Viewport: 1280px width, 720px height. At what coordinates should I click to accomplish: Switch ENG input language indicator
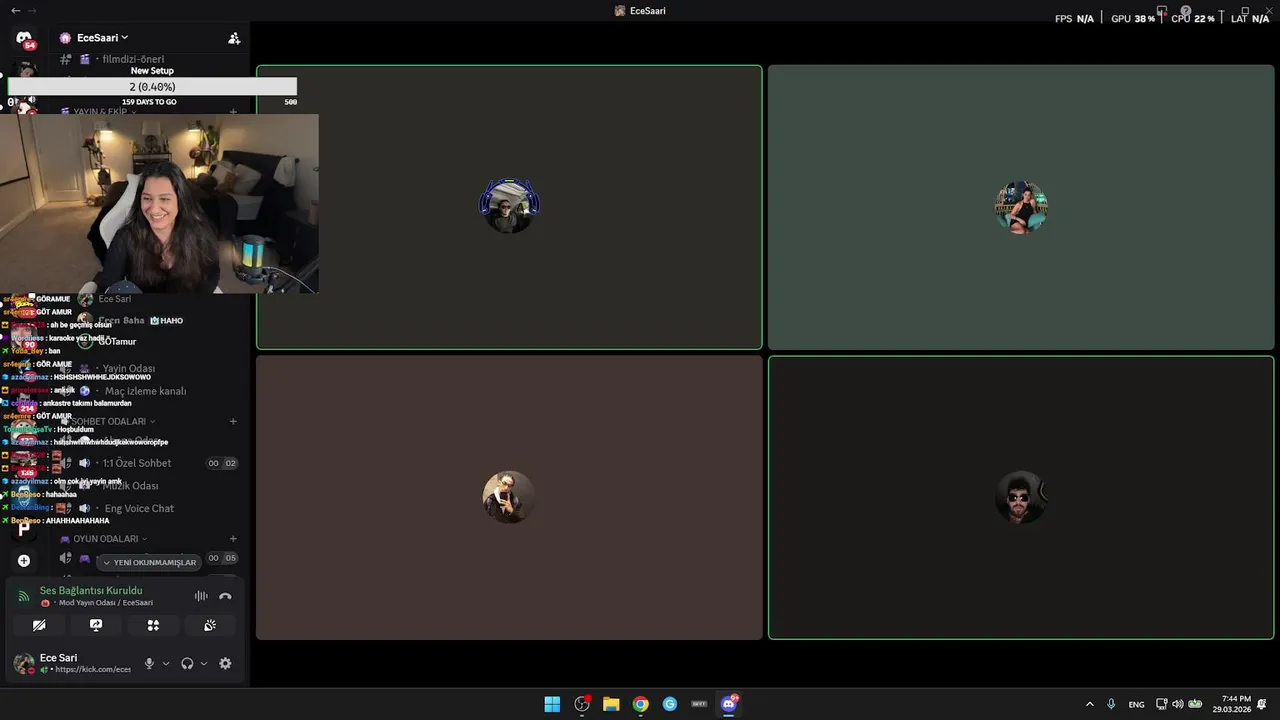(1137, 704)
